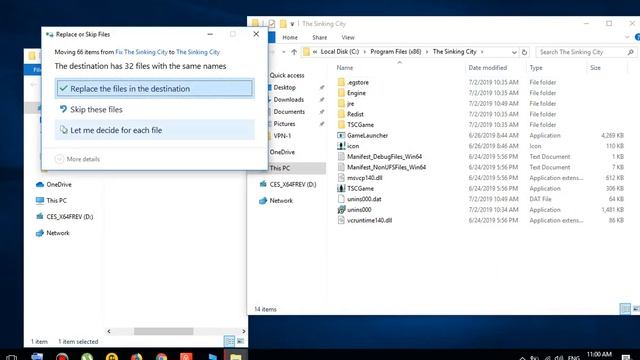Select the msvcp140.dll file icon
The image size is (640, 360).
[341, 178]
